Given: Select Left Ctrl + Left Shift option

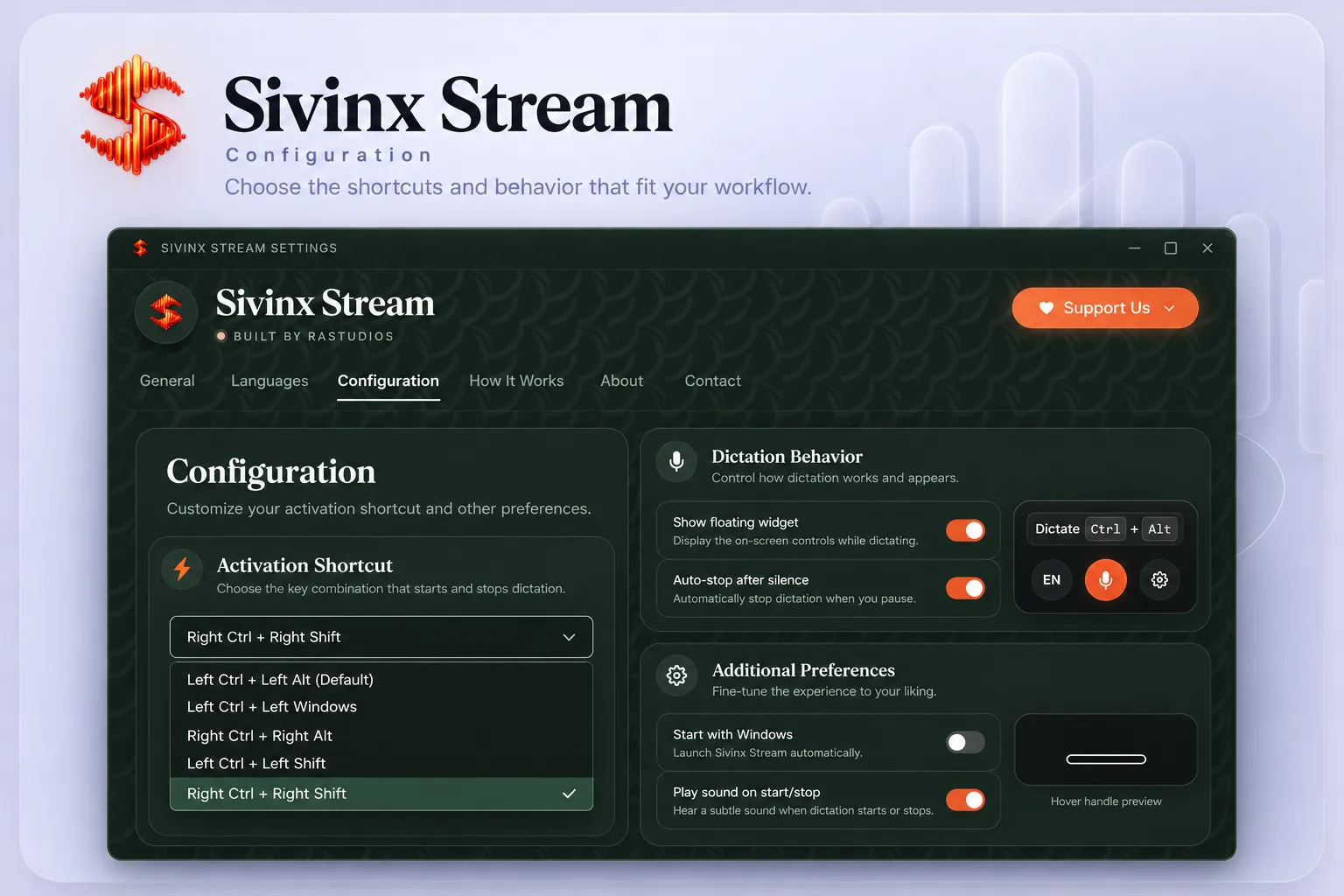Looking at the screenshot, I should (381, 764).
